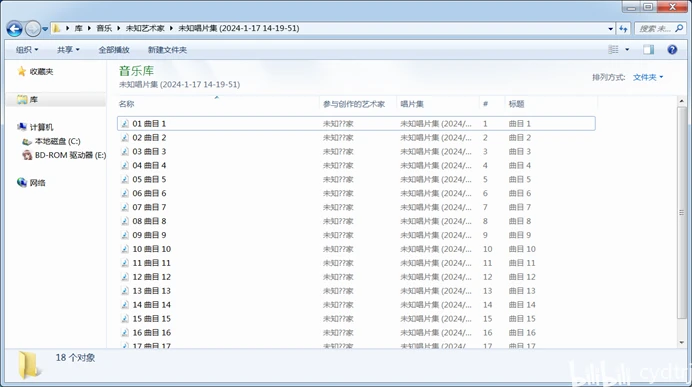The image size is (692, 387).
Task: Click the magnifier search icon
Action: pos(679,28)
